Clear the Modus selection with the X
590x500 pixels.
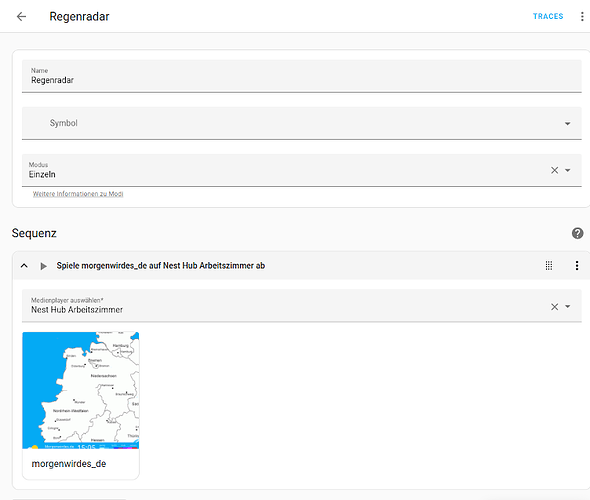(x=554, y=170)
